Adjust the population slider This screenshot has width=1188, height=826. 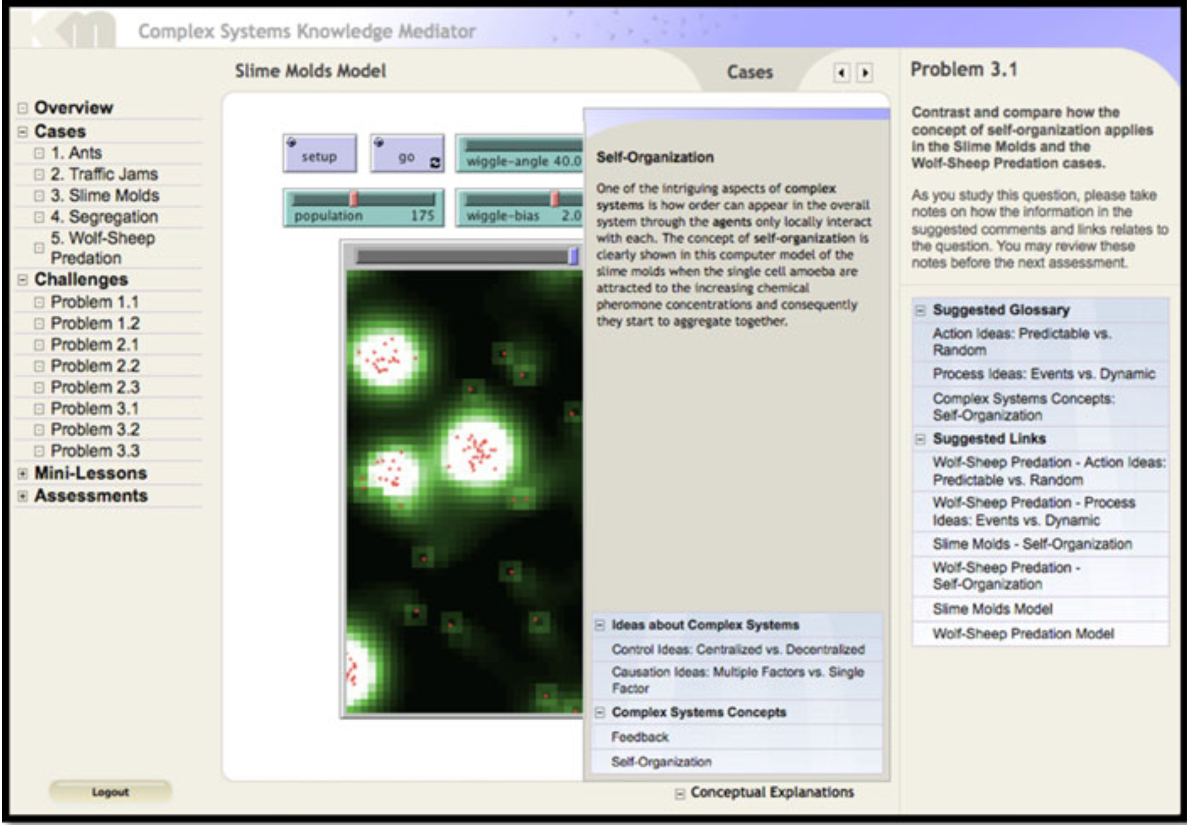(354, 199)
